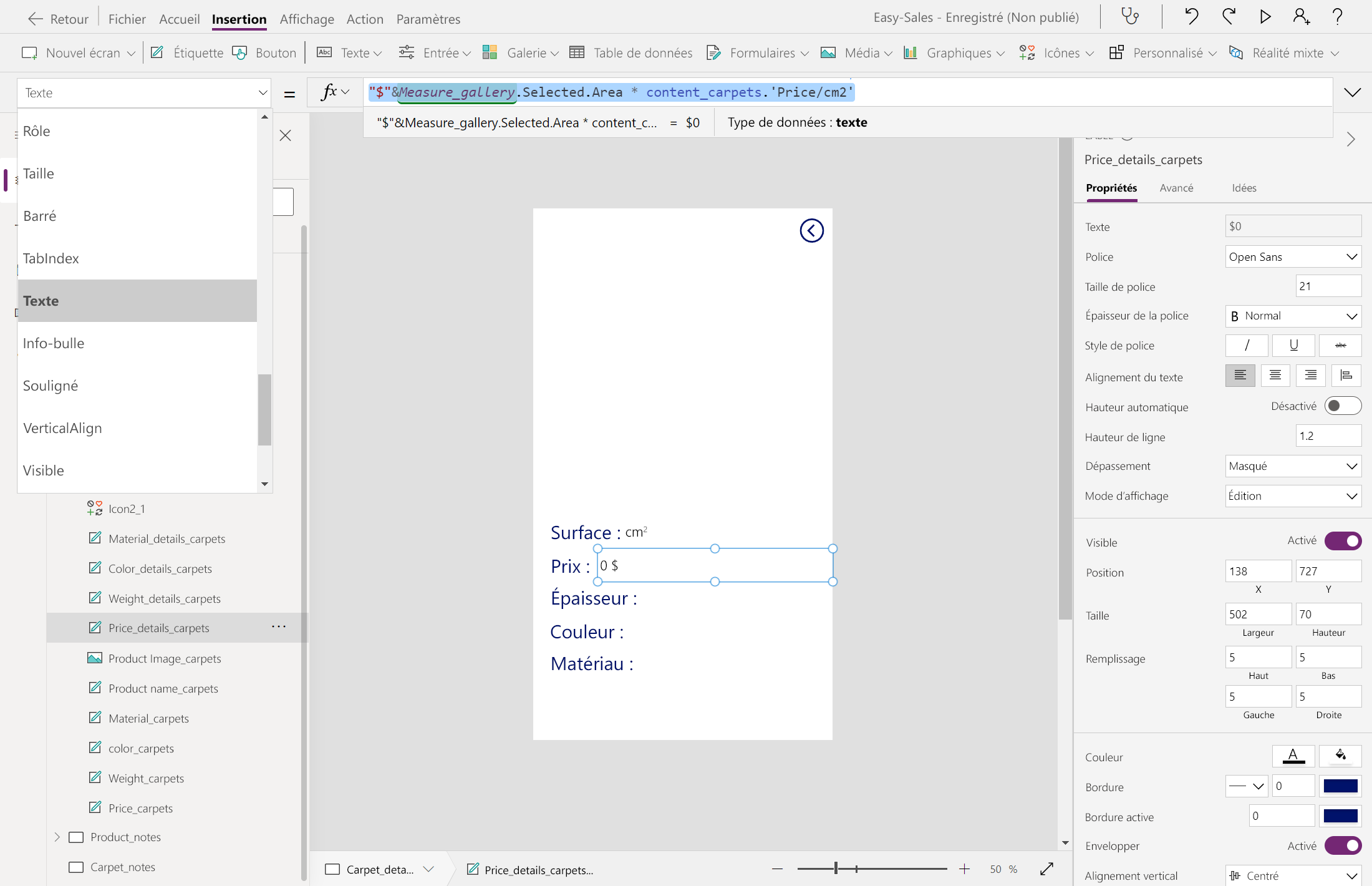Image resolution: width=1372 pixels, height=886 pixels.
Task: Open the border style dropdown
Action: (1247, 786)
